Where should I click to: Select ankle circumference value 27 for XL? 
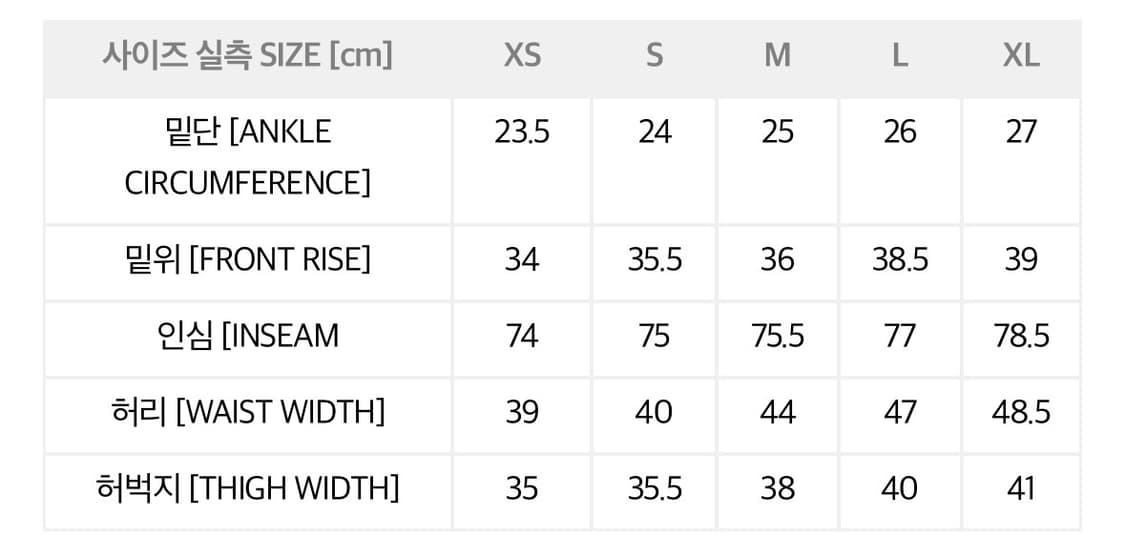(1021, 132)
